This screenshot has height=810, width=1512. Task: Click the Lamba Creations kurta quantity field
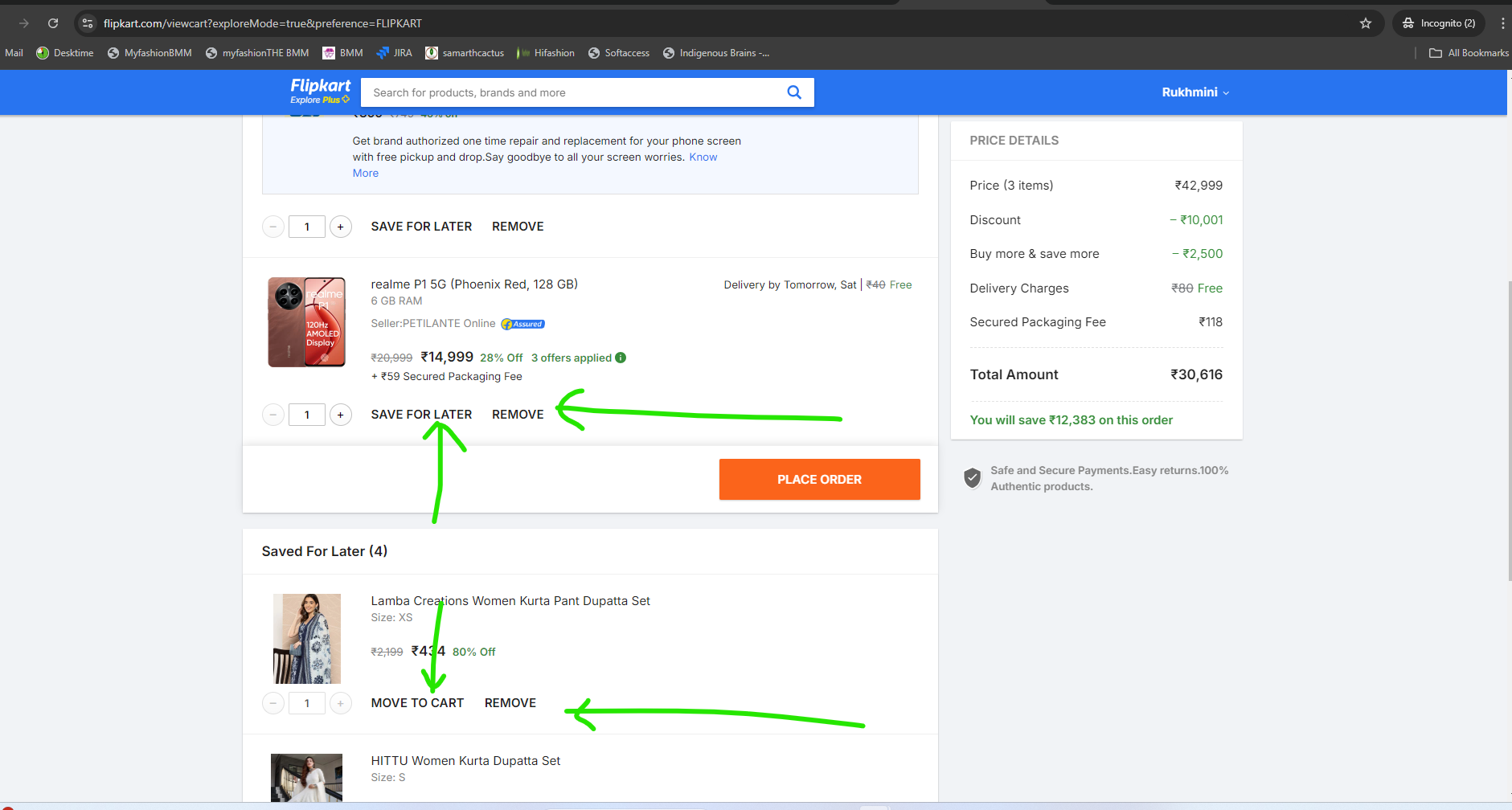coord(307,703)
